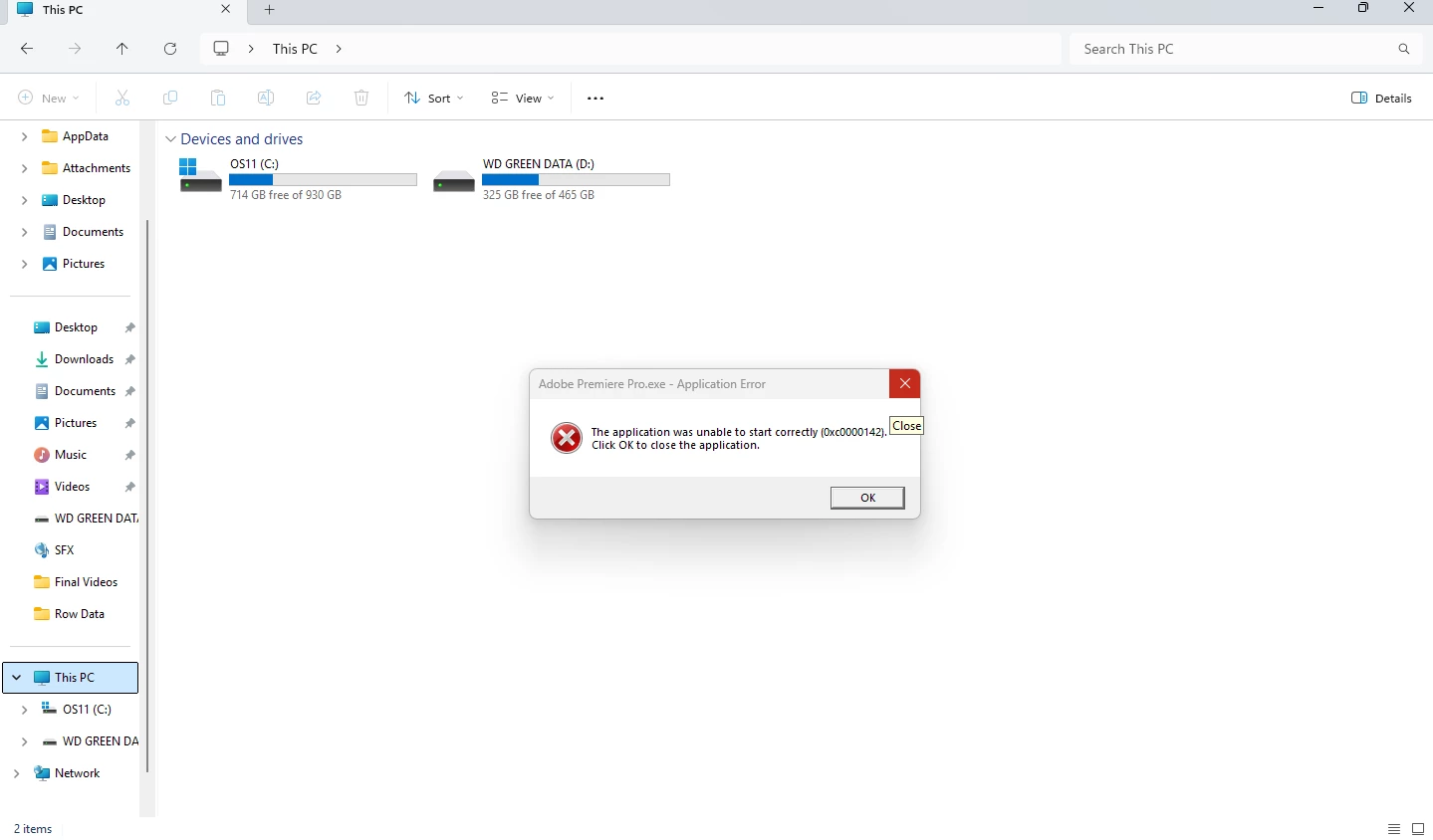Click the WD GREEN DATA (D:) usage bar

576,180
